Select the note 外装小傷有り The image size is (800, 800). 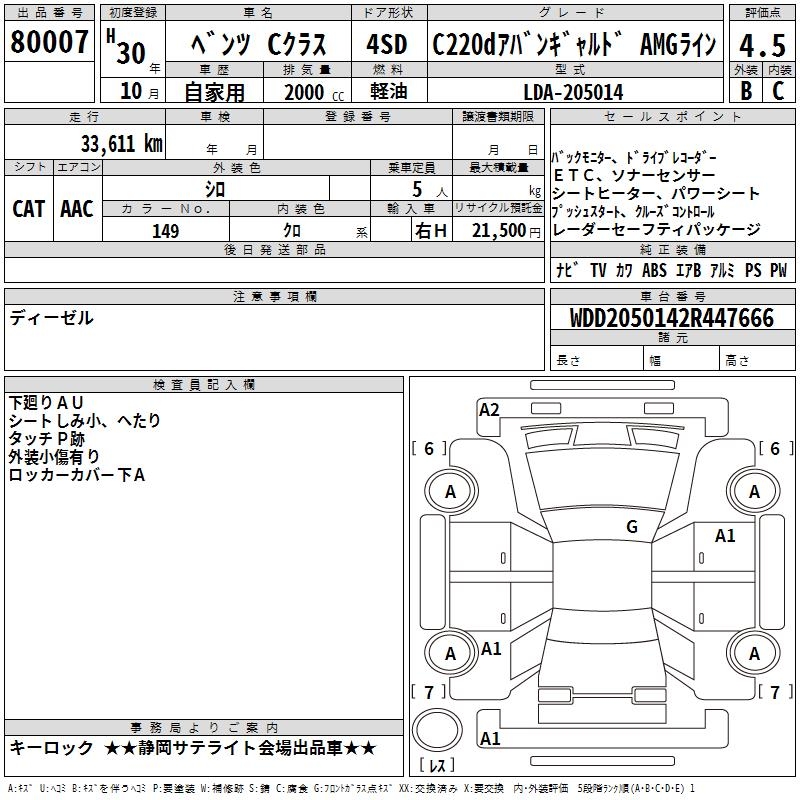tap(54, 457)
